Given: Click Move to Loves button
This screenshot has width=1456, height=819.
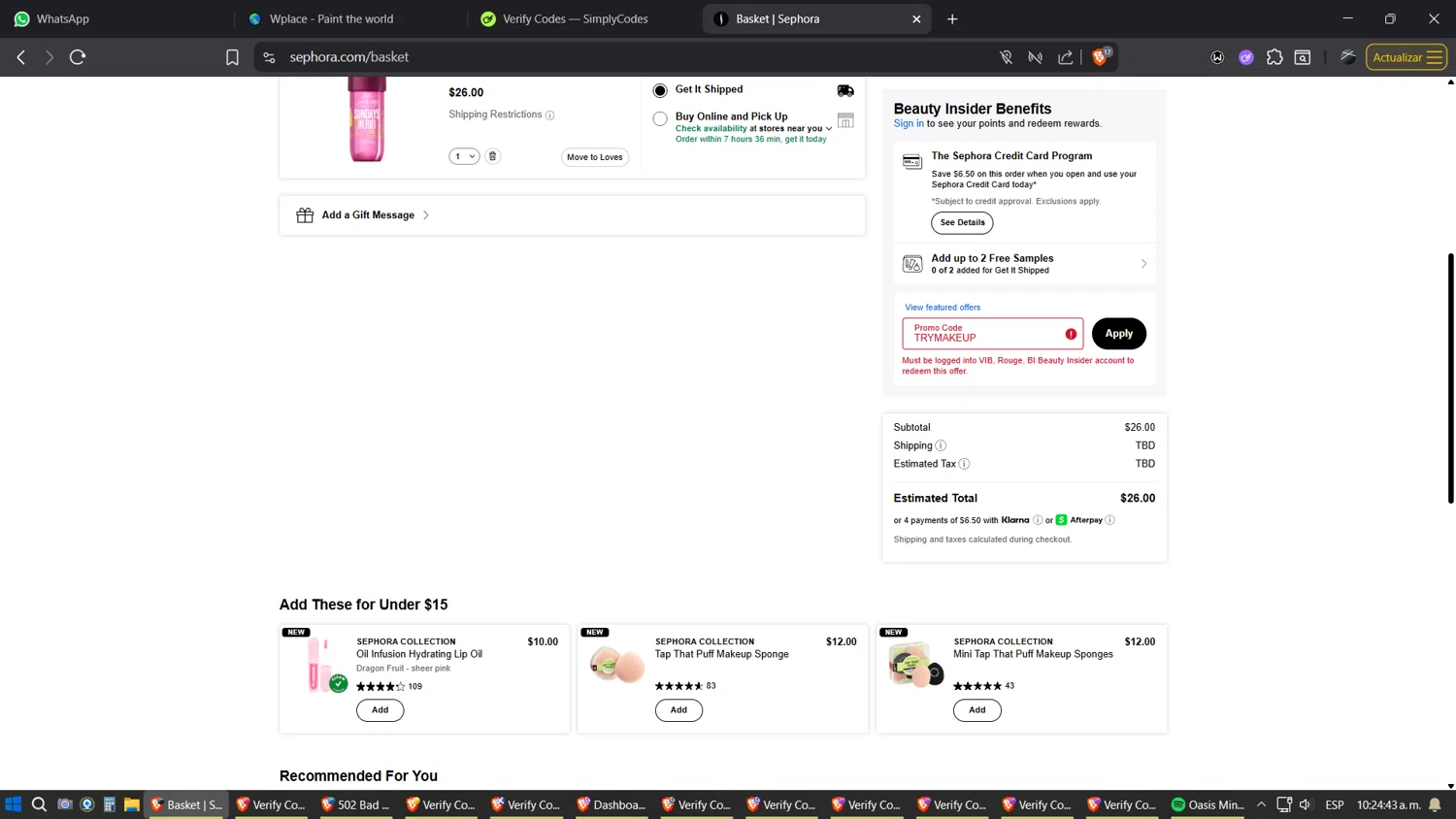Looking at the screenshot, I should (595, 157).
